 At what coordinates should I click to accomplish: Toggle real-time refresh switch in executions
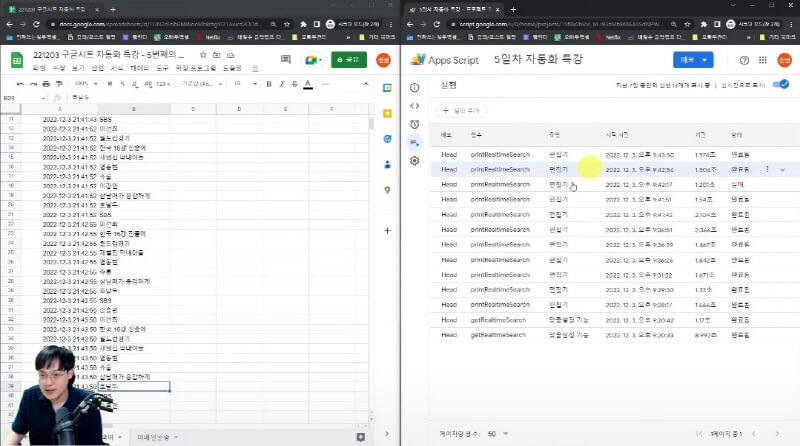pos(781,84)
